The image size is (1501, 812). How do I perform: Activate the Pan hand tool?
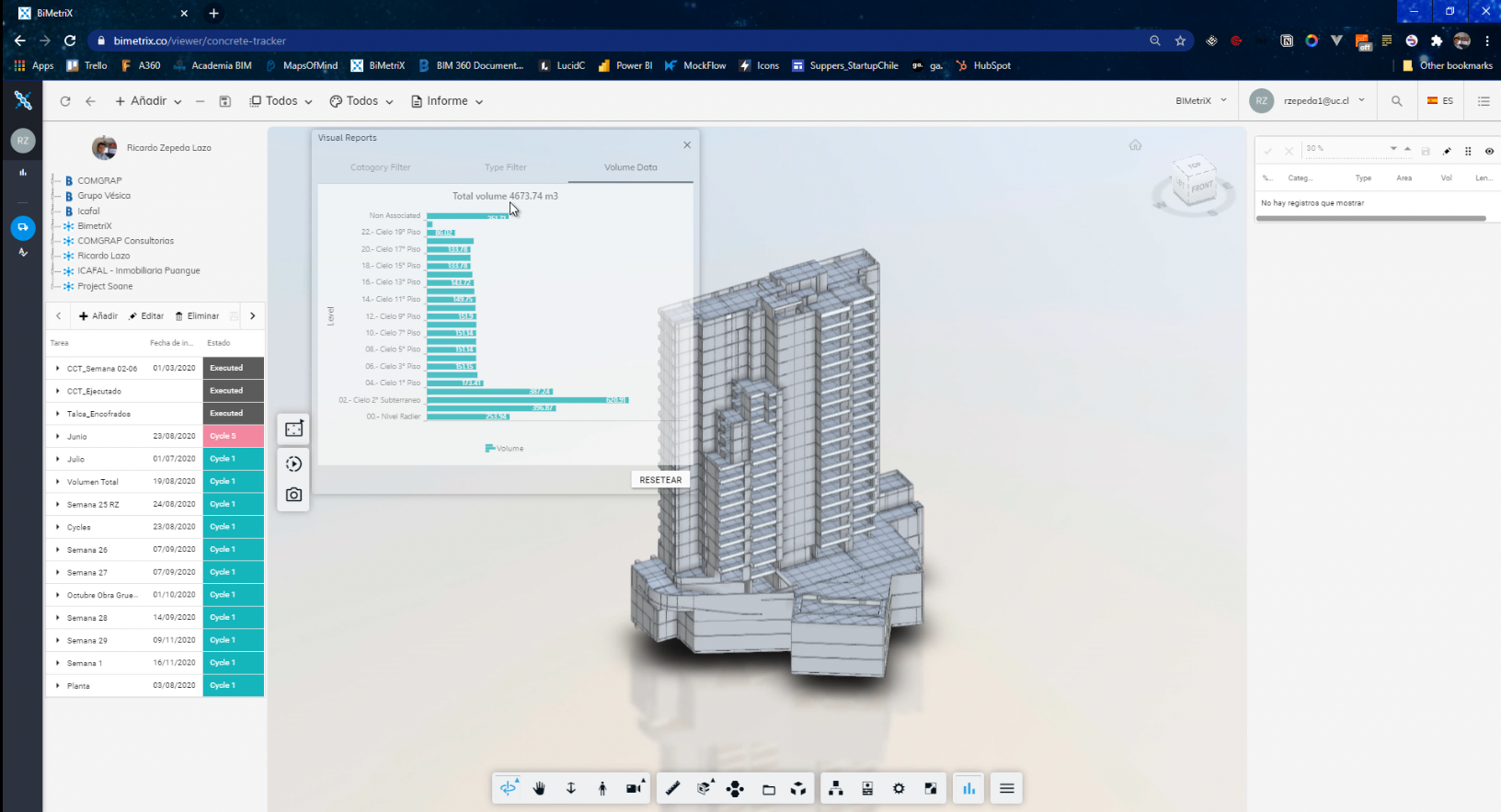[540, 788]
